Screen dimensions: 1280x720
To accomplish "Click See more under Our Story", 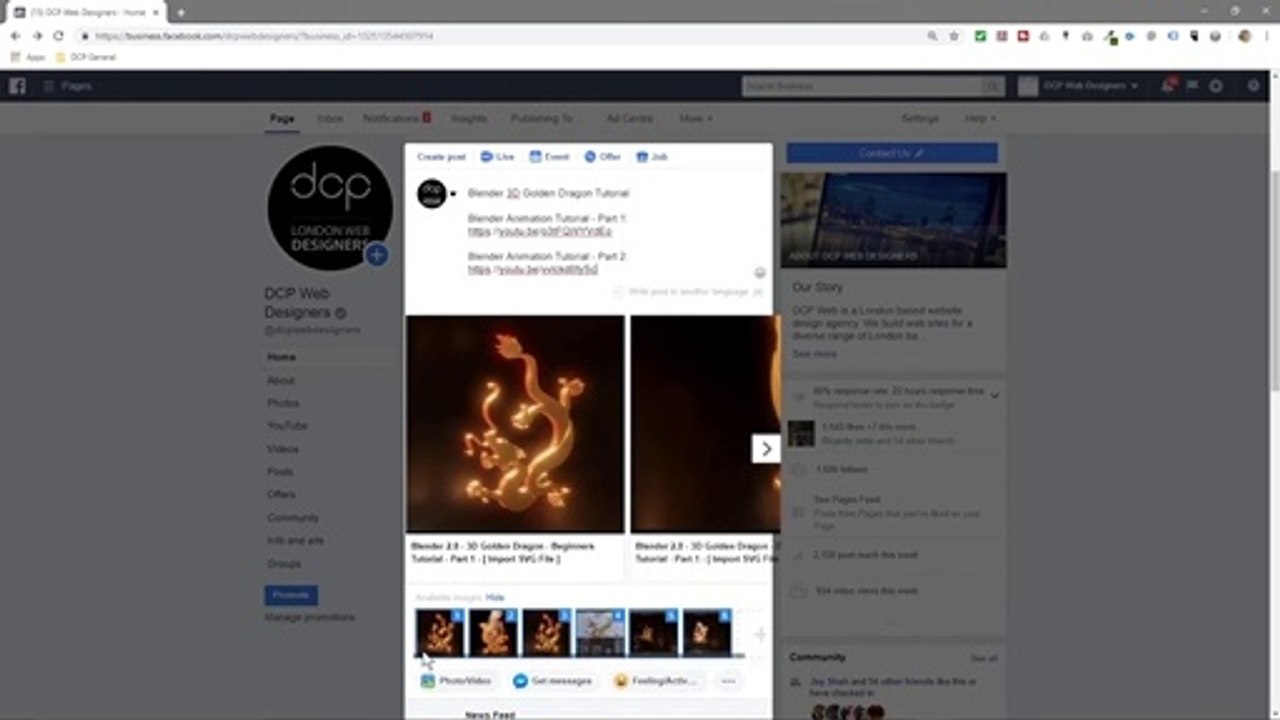I will pos(814,354).
